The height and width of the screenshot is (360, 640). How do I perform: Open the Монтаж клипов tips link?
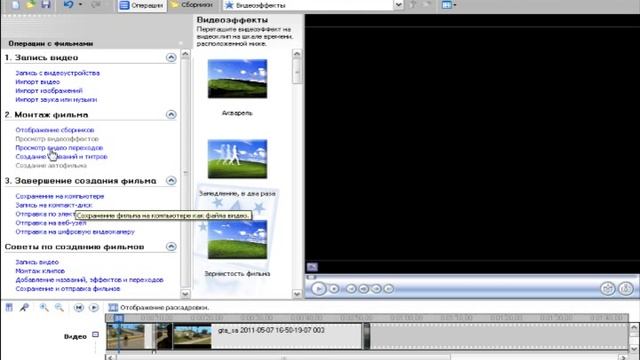coord(40,271)
